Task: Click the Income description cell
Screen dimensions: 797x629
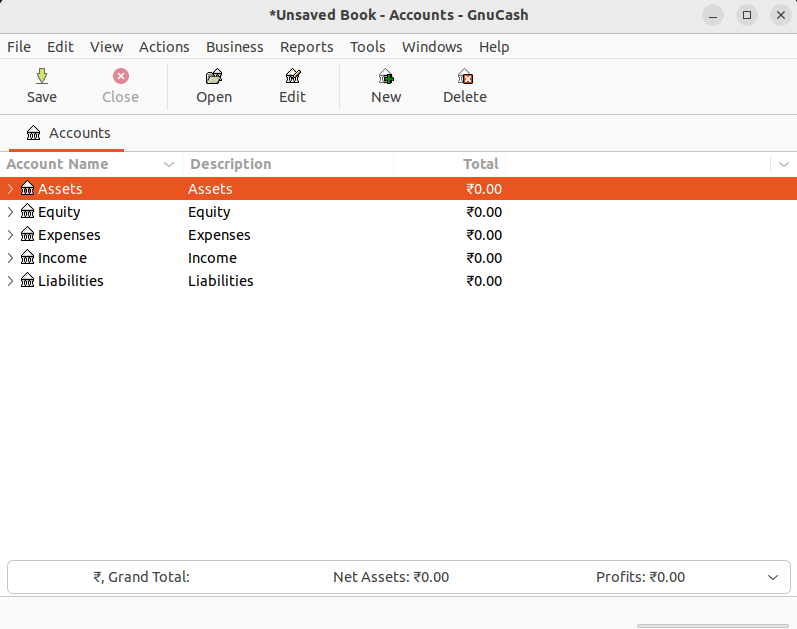Action: point(212,258)
